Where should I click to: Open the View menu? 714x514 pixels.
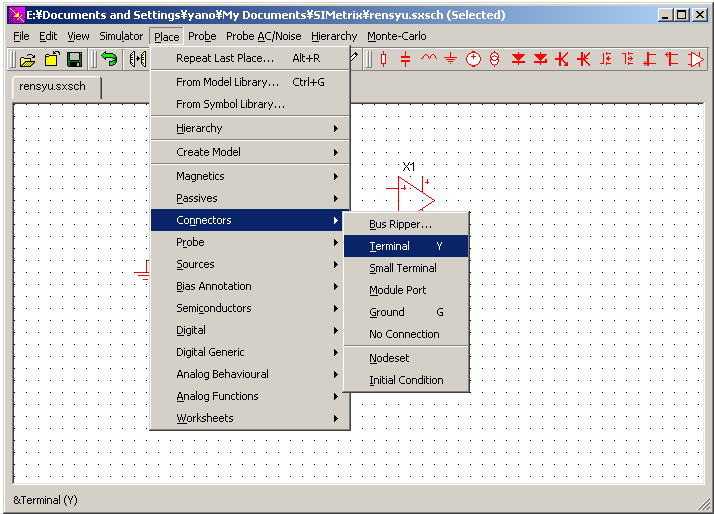tap(78, 36)
